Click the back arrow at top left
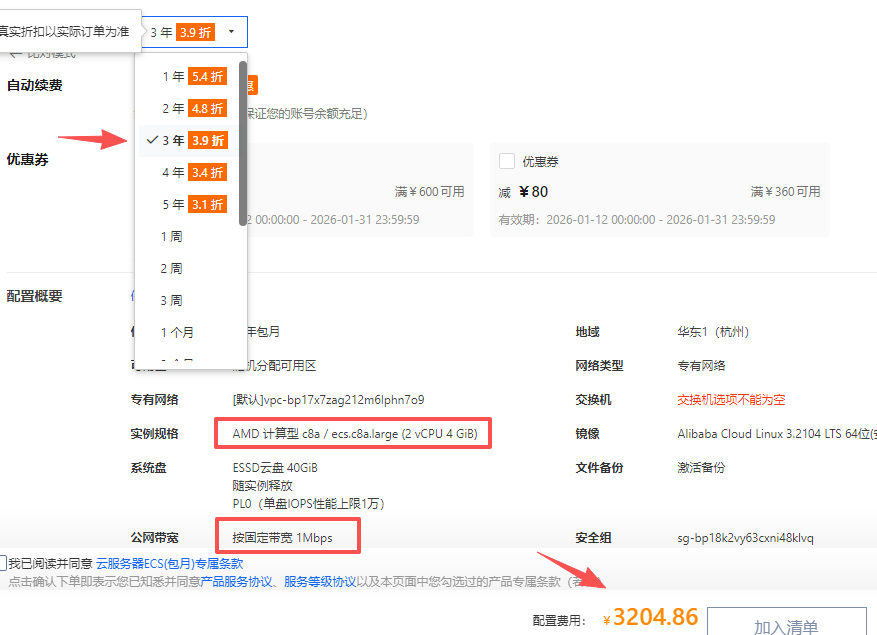The height and width of the screenshot is (635, 877). coord(15,53)
